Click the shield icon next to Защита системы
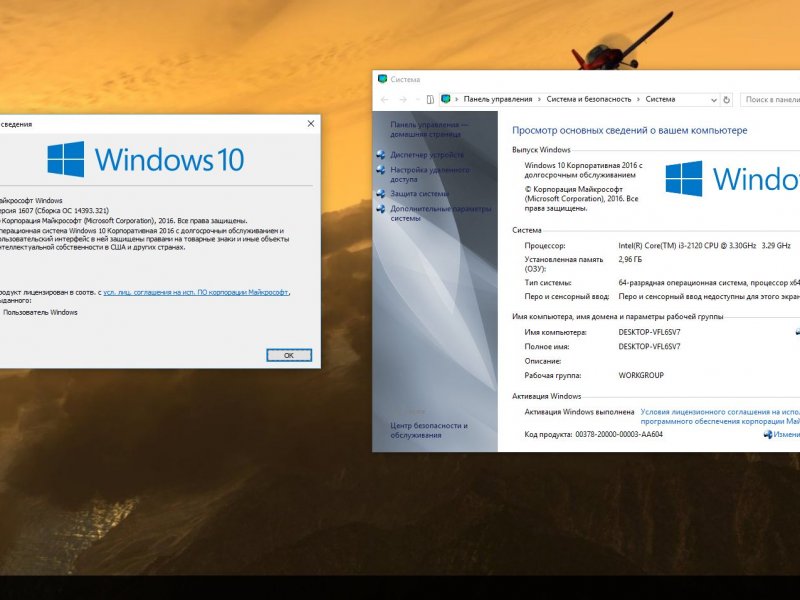This screenshot has width=800, height=600. pyautogui.click(x=381, y=193)
